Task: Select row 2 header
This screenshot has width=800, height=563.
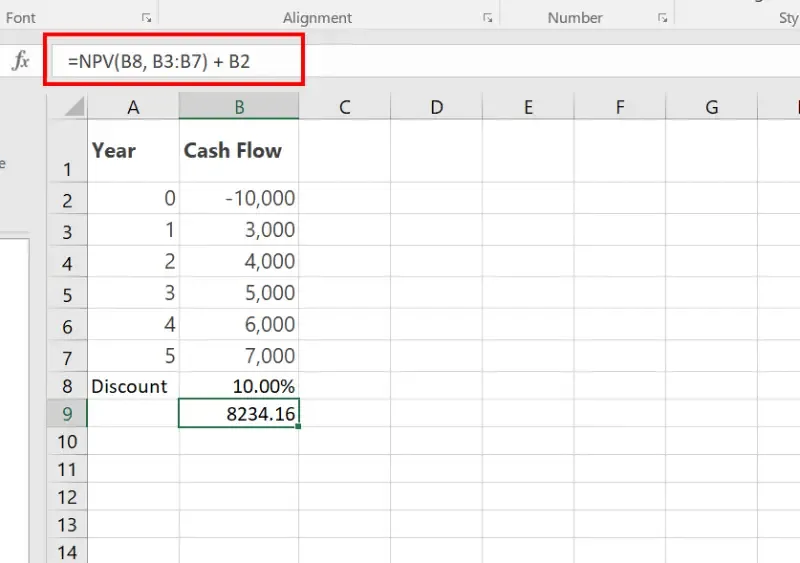Action: (67, 198)
